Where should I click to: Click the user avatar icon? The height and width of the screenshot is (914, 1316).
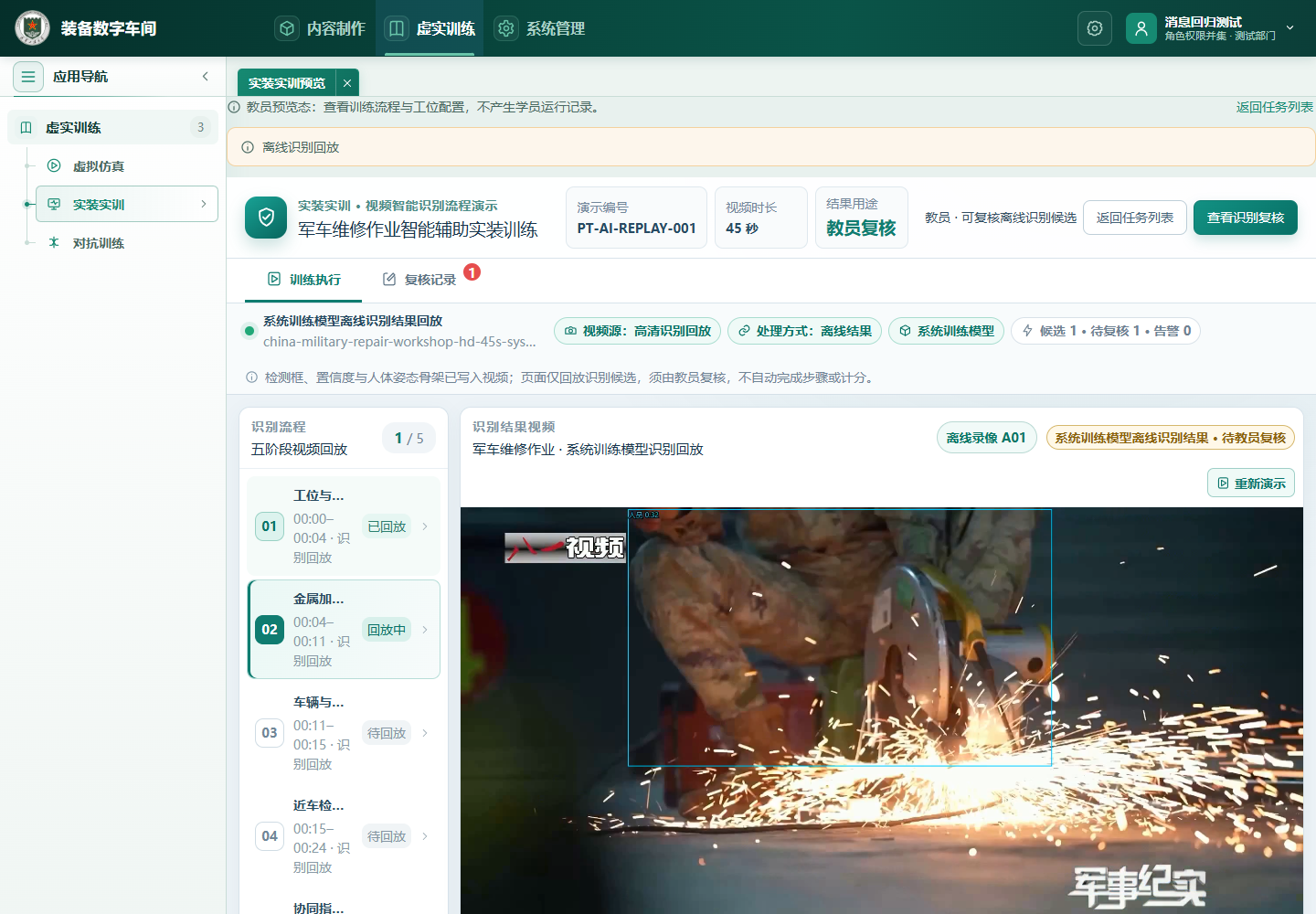click(1141, 28)
